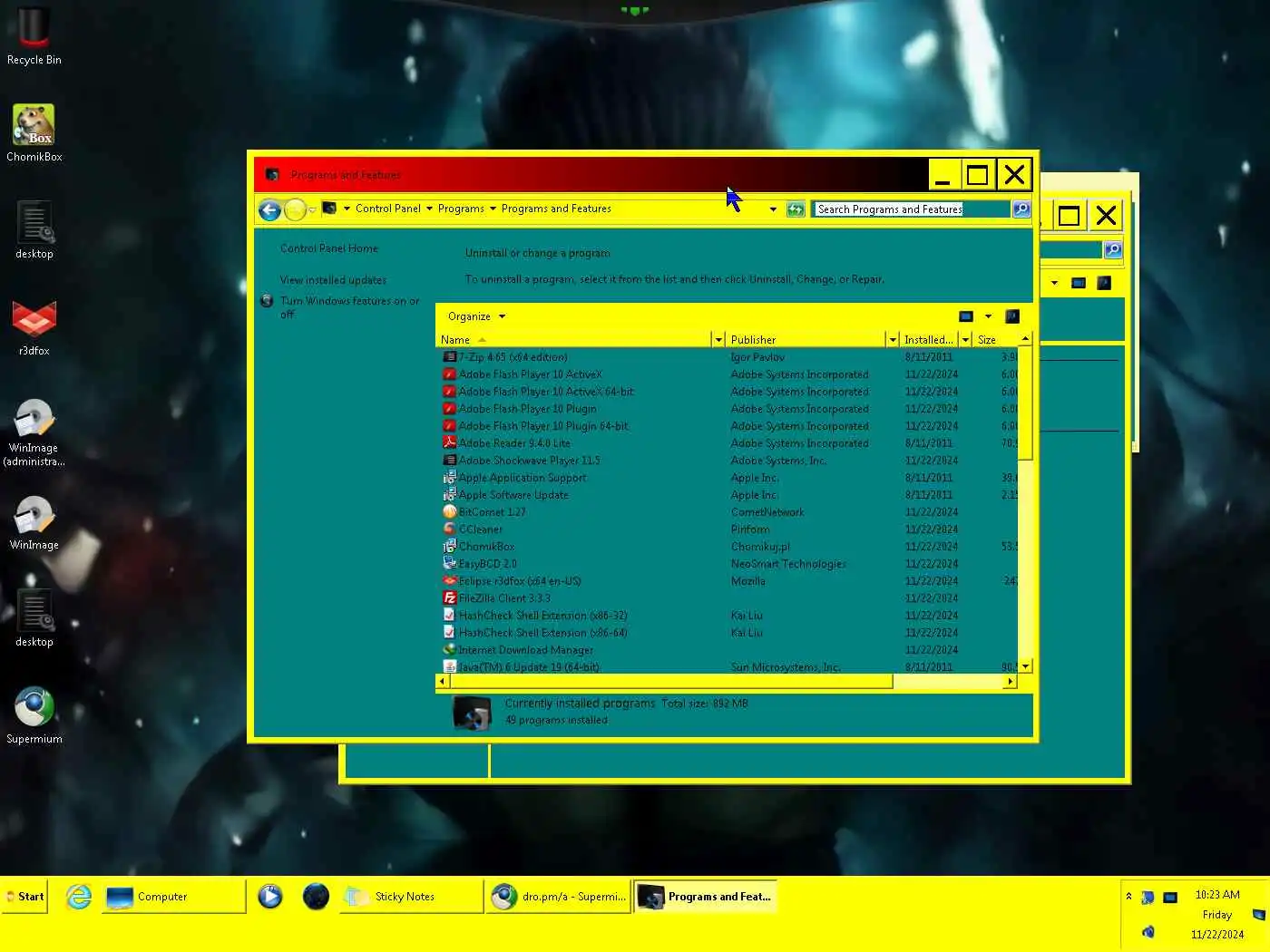Image resolution: width=1270 pixels, height=952 pixels.
Task: Select HashCheck Shell Extension (x86-64) row
Action: [728, 633]
